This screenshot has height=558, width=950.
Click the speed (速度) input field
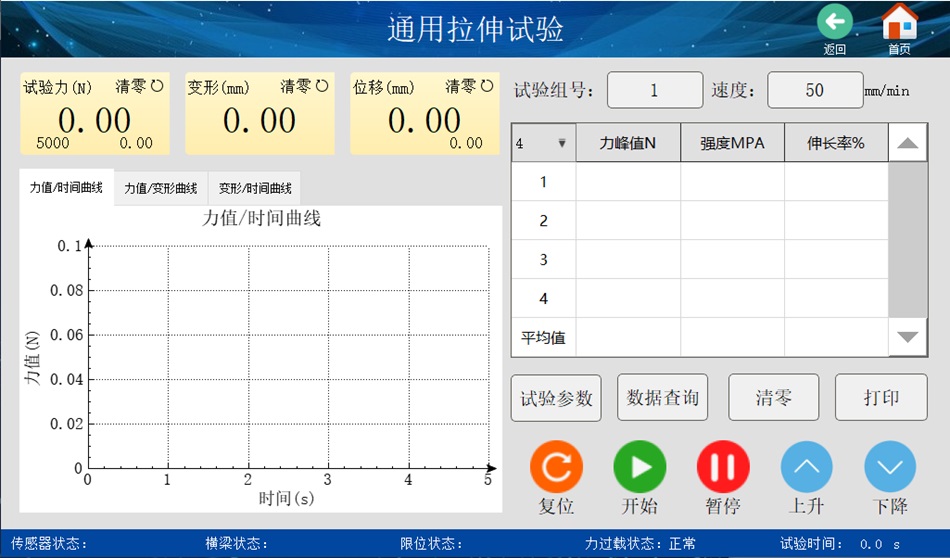[x=814, y=90]
